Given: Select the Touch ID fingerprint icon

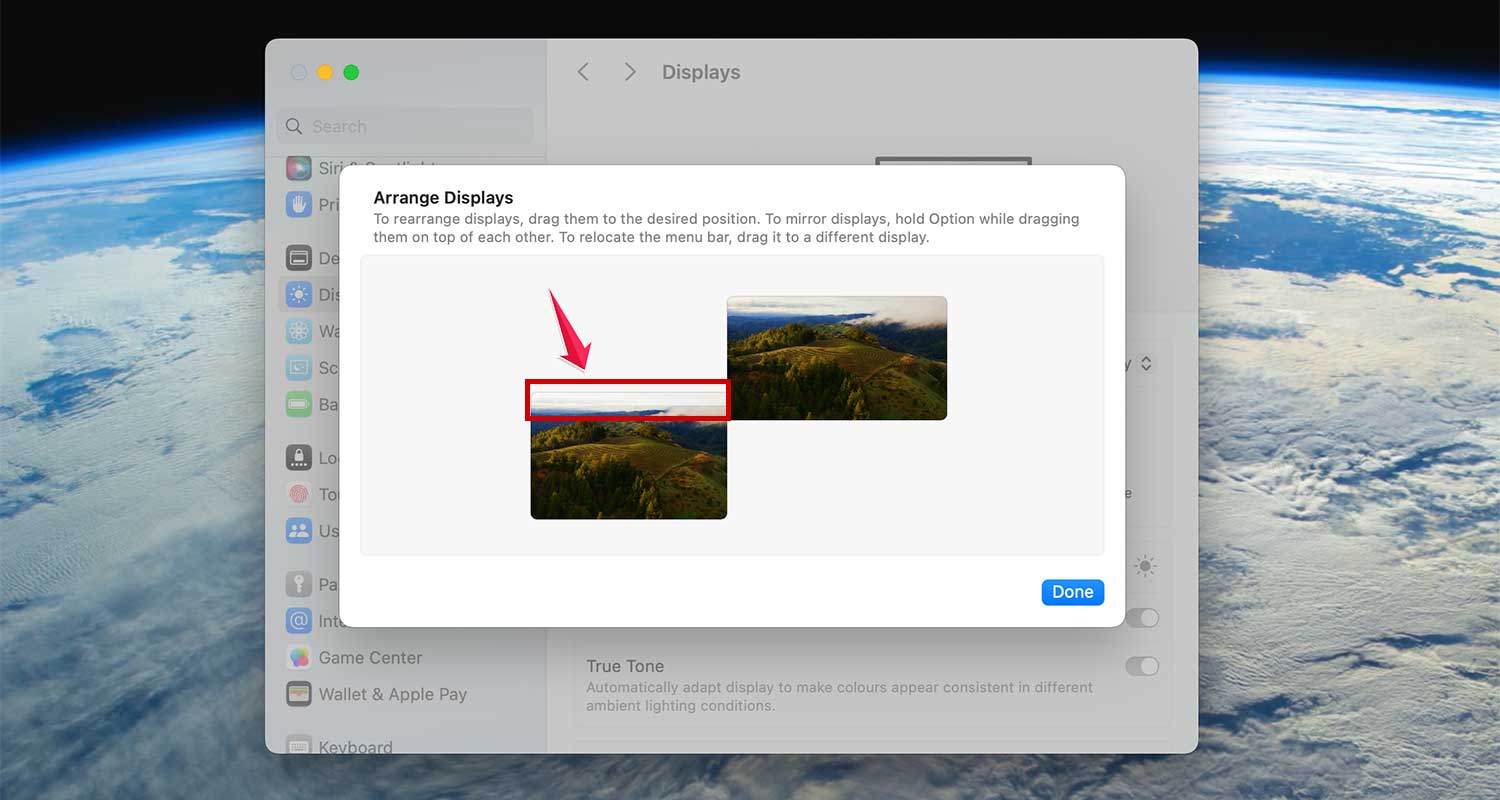Looking at the screenshot, I should [299, 494].
